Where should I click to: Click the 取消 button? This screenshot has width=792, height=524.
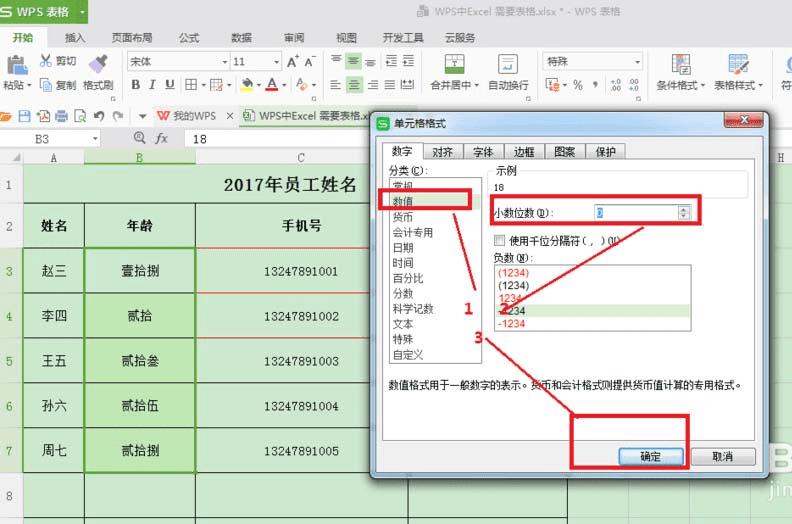click(723, 456)
